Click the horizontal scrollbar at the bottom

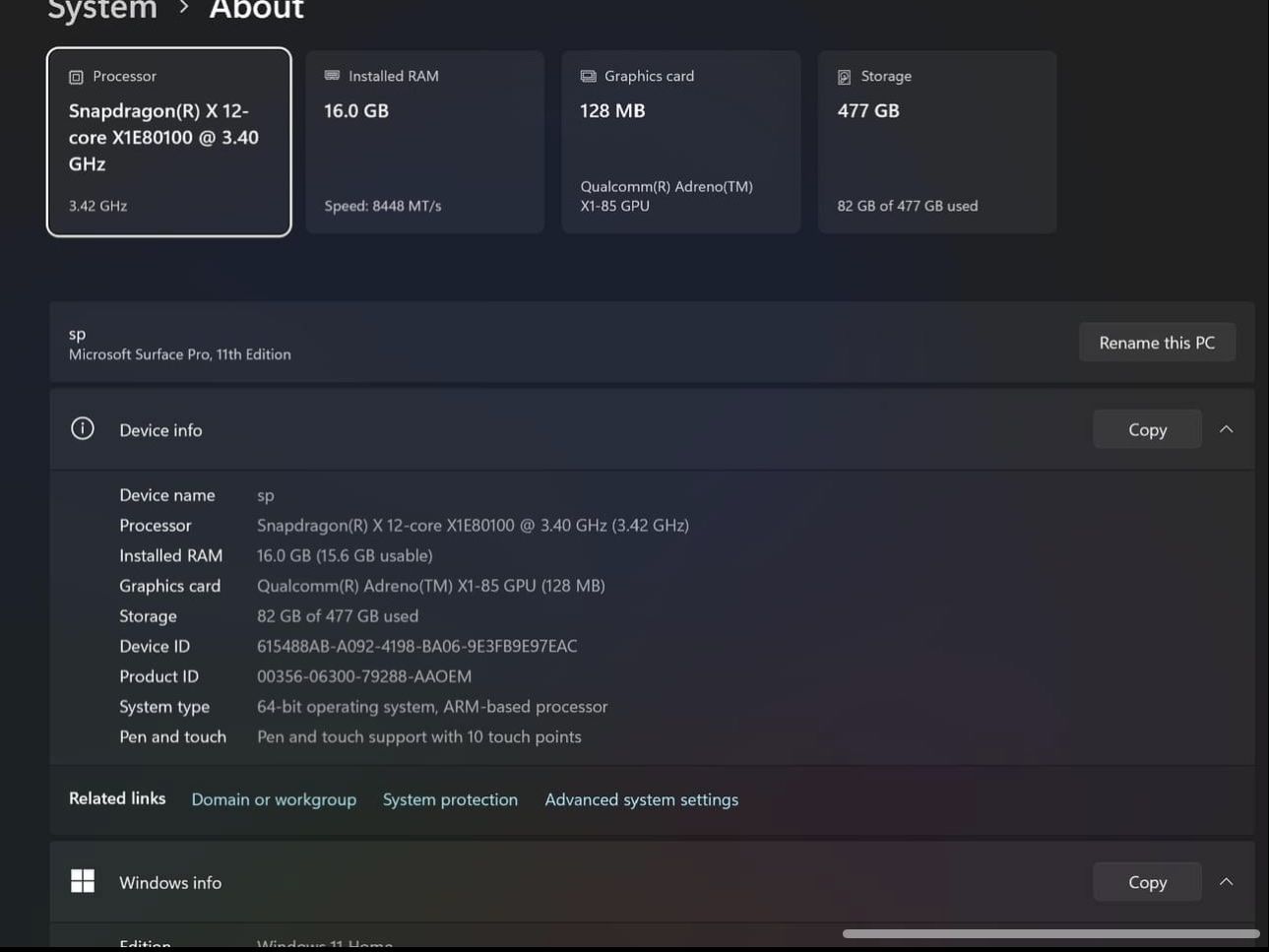tap(1050, 933)
